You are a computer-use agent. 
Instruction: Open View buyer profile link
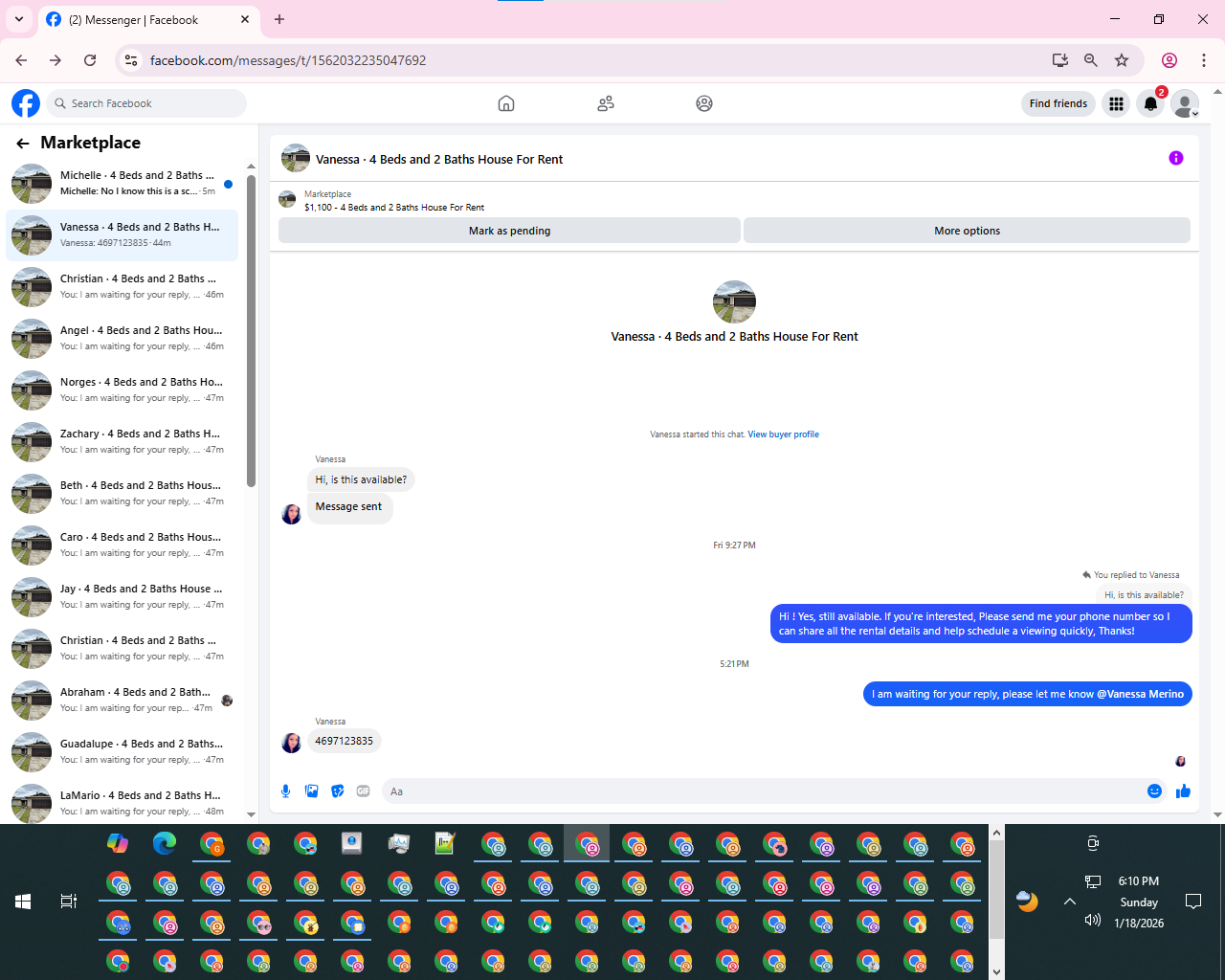783,434
